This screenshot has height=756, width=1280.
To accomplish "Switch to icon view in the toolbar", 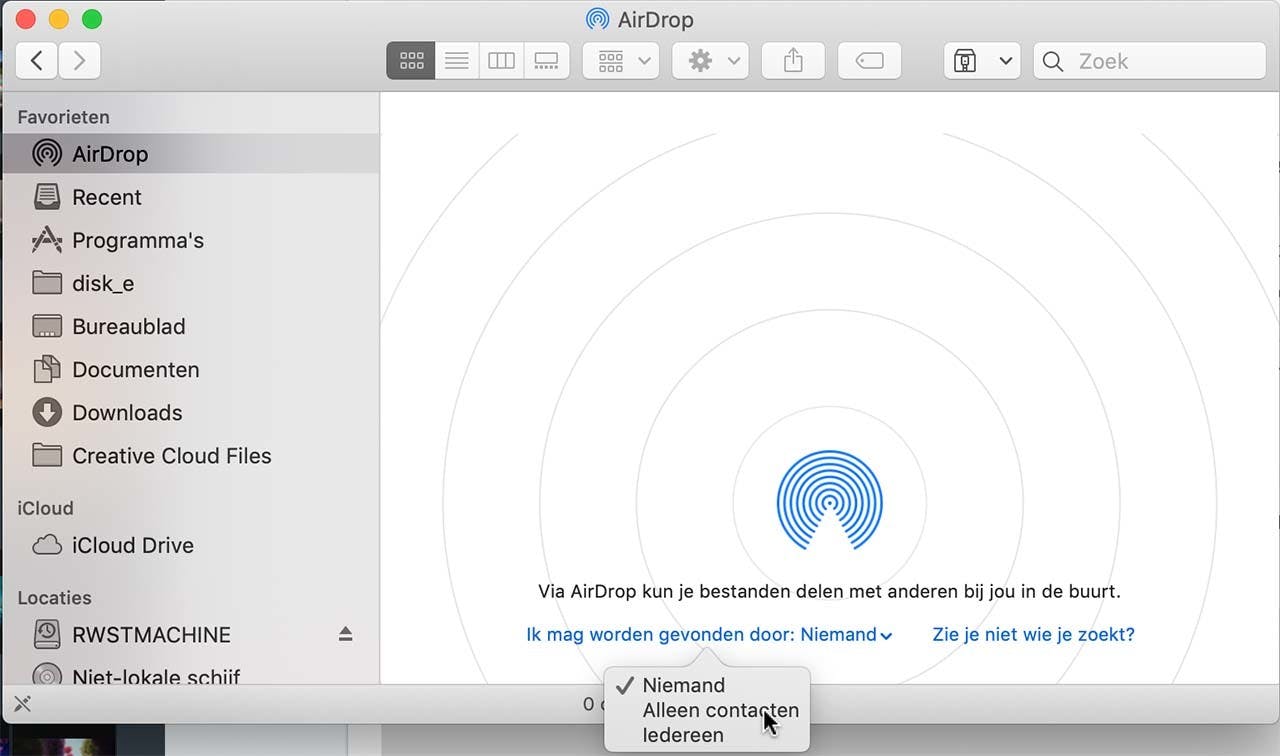I will tap(410, 60).
